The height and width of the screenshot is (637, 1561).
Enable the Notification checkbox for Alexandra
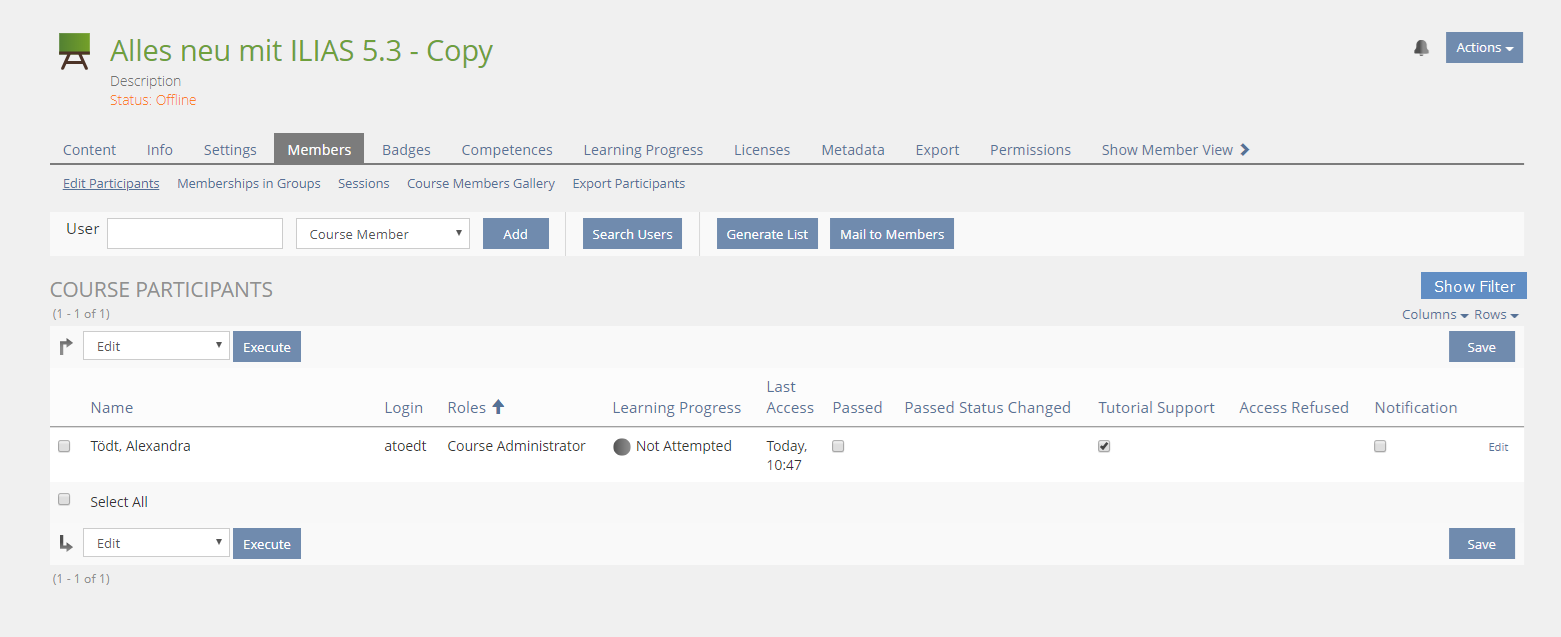(1380, 447)
